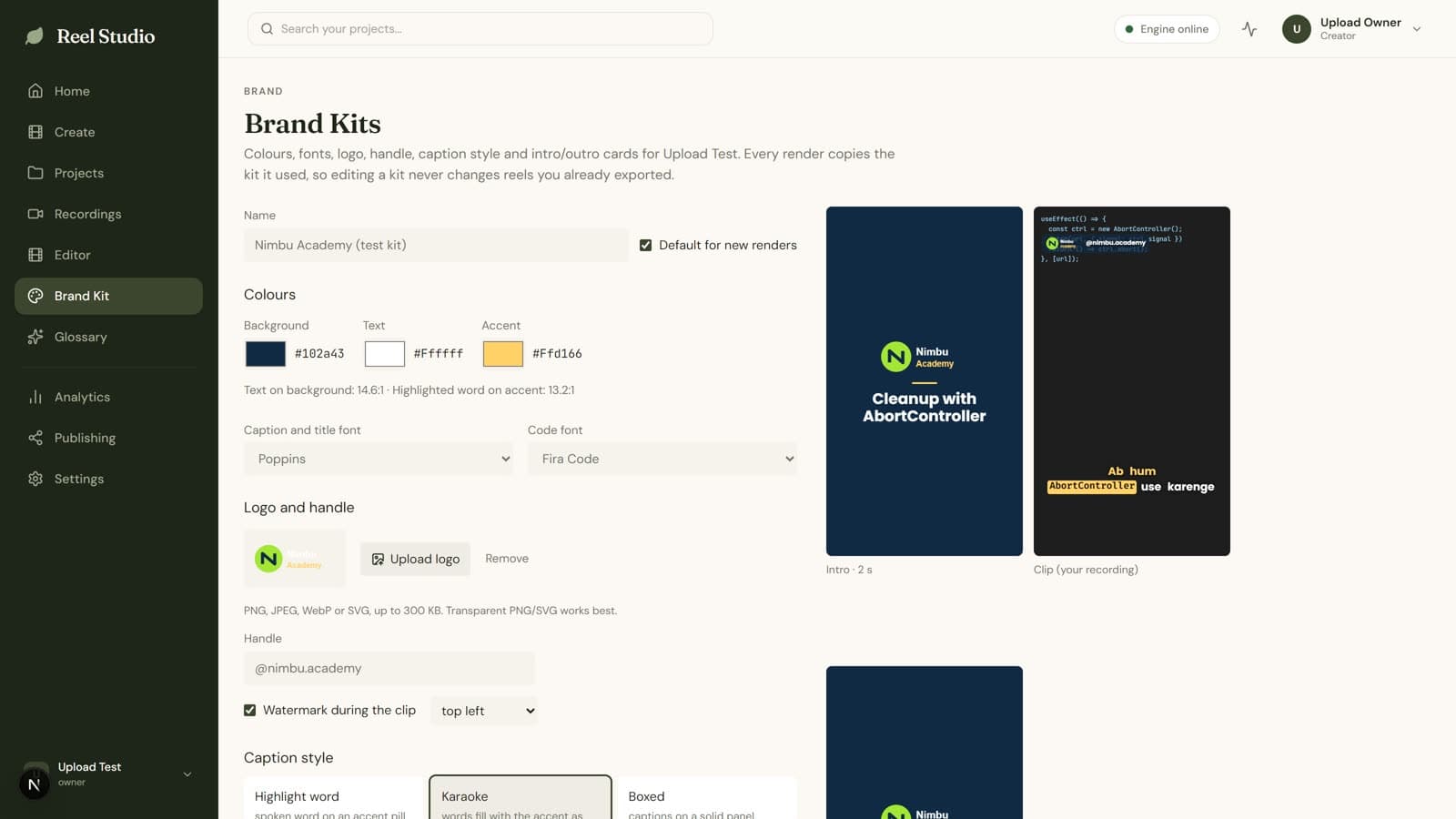Click the Create film icon in sidebar
The width and height of the screenshot is (1456, 819).
pyautogui.click(x=35, y=132)
